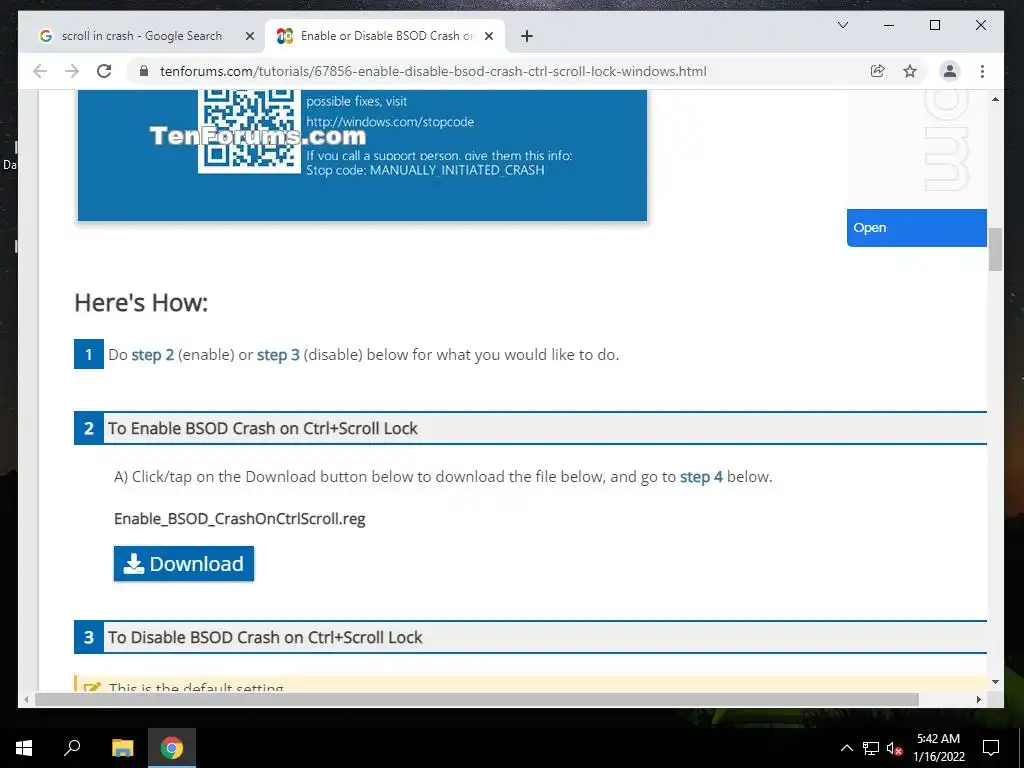
Task: Open the Chrome profile avatar
Action: pos(950,71)
